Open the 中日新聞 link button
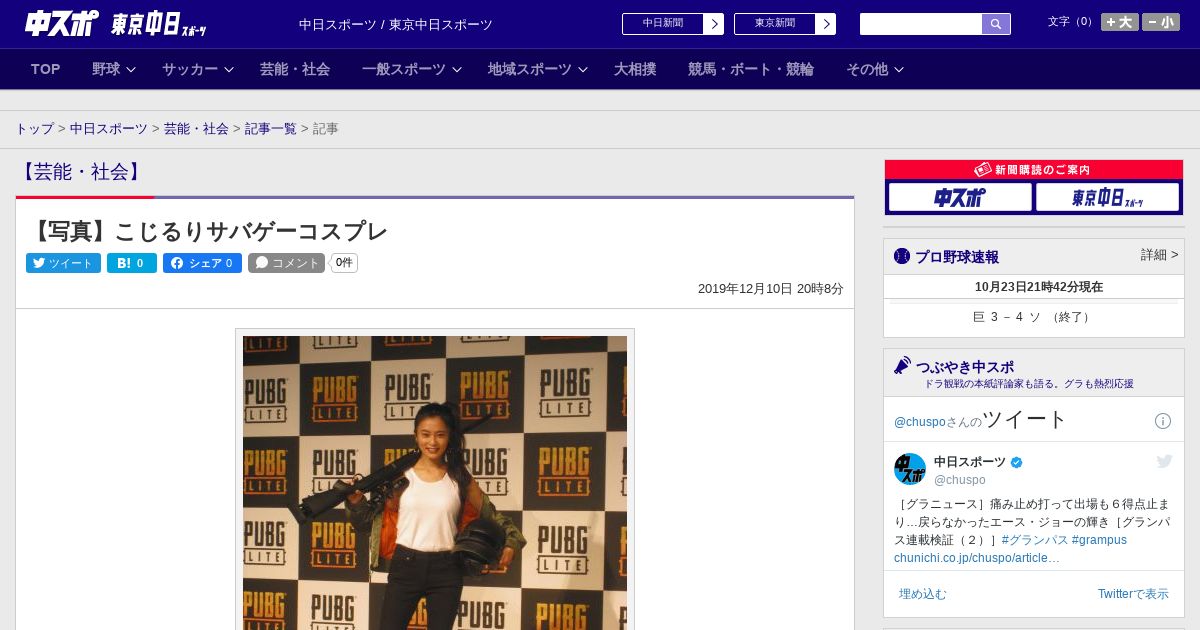This screenshot has height=630, width=1200. [663, 24]
